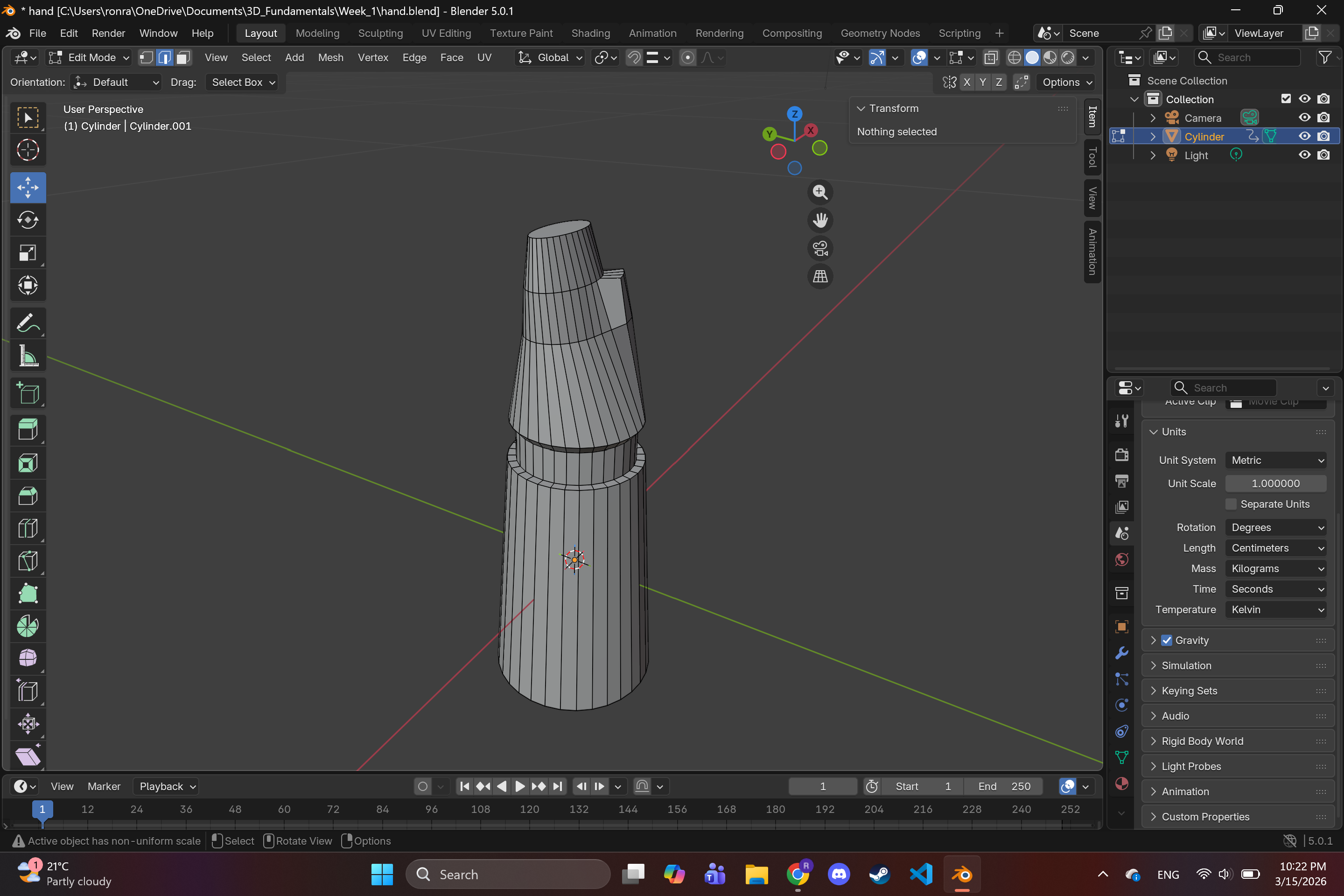Click the current frame number field

822,786
